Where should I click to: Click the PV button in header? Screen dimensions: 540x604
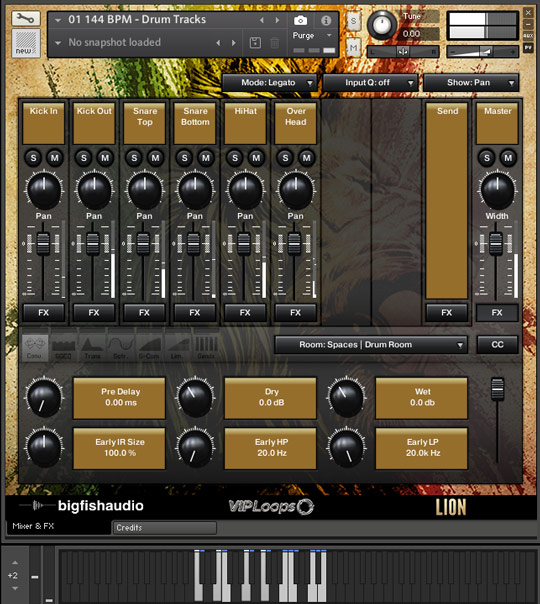click(528, 48)
